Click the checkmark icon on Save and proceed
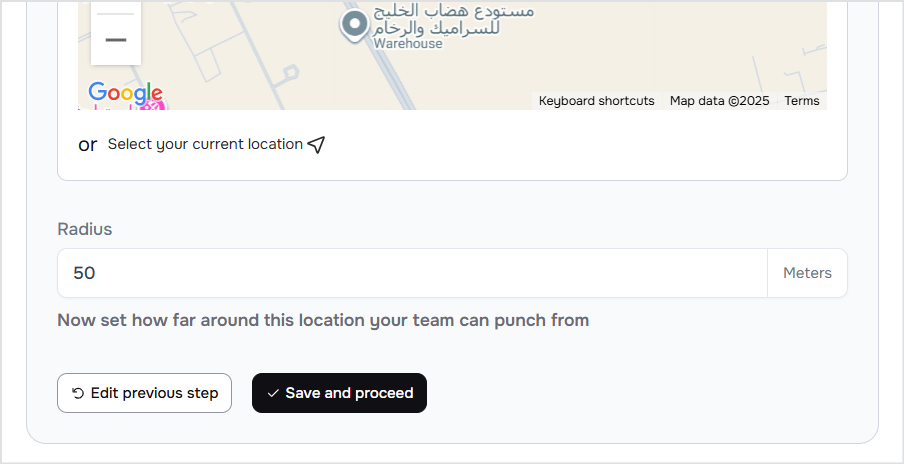The width and height of the screenshot is (904, 464). 273,394
